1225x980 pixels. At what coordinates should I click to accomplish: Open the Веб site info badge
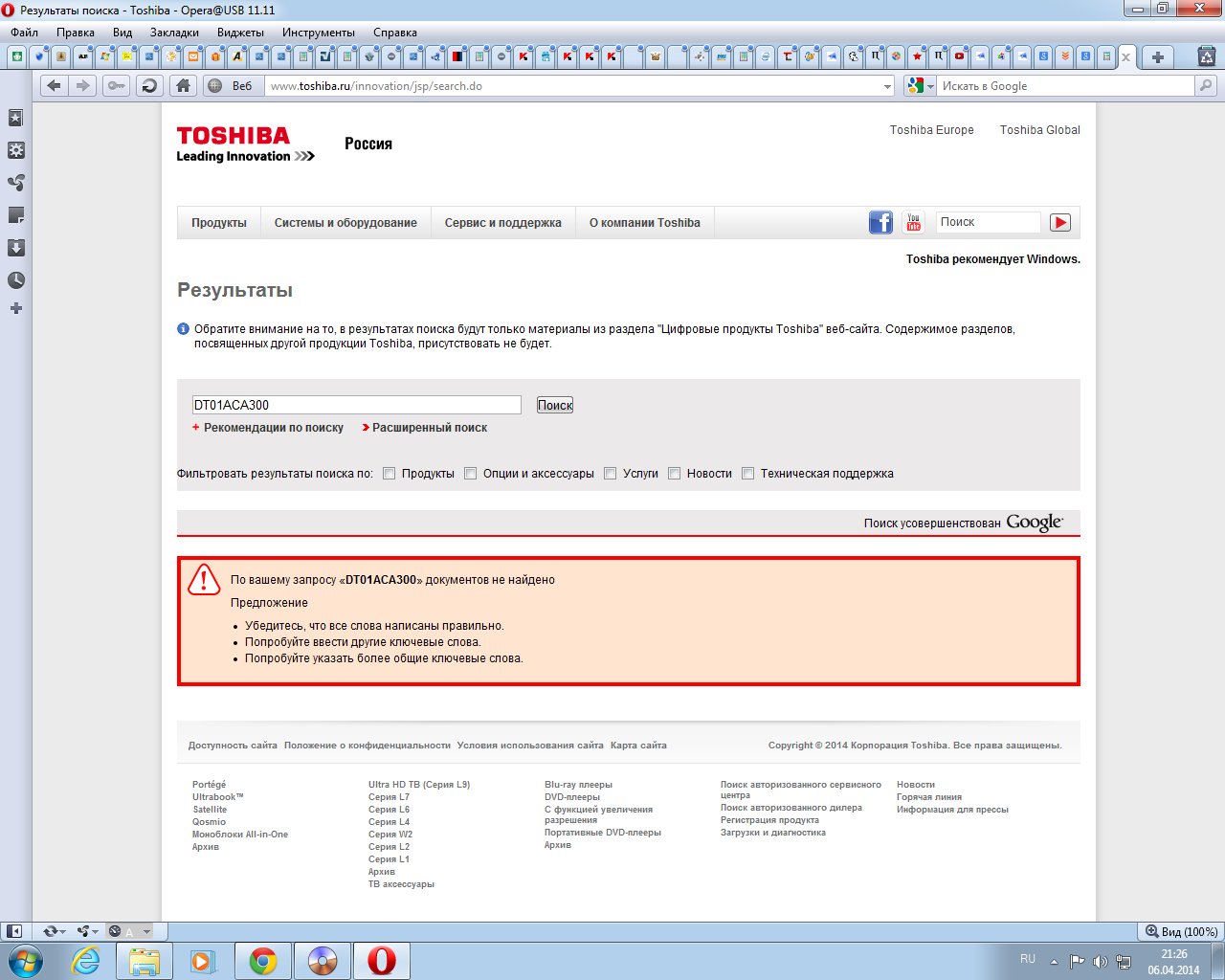tap(231, 86)
